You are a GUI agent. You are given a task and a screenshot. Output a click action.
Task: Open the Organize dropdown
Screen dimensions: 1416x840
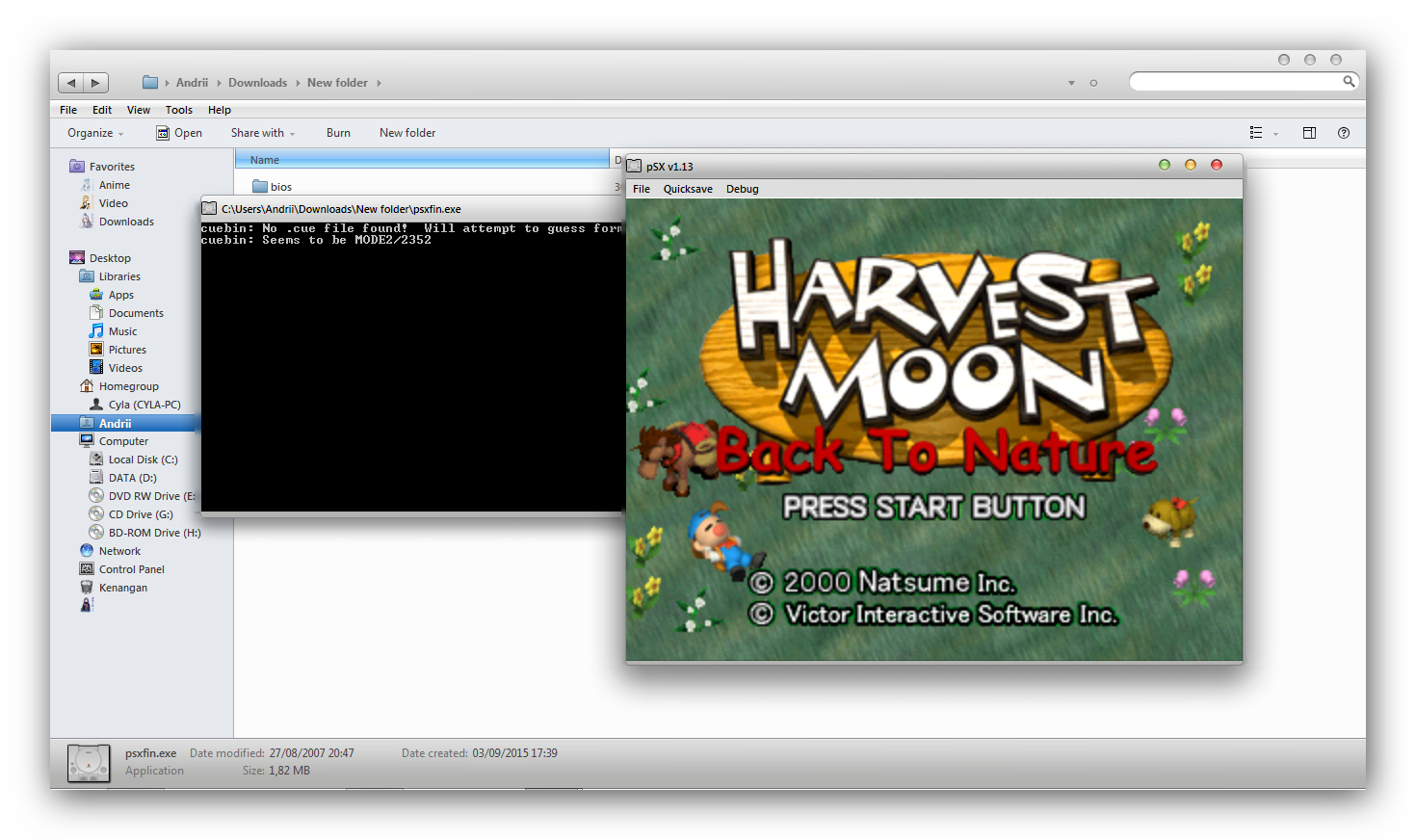coord(95,133)
